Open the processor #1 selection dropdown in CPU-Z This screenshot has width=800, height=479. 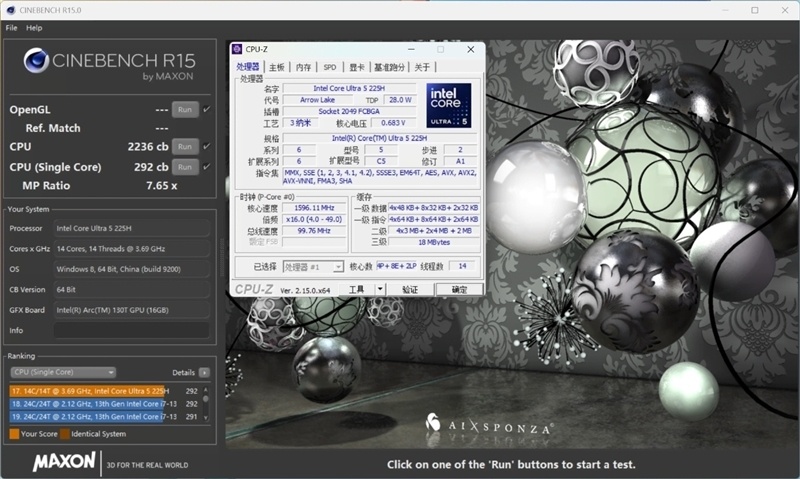click(312, 267)
